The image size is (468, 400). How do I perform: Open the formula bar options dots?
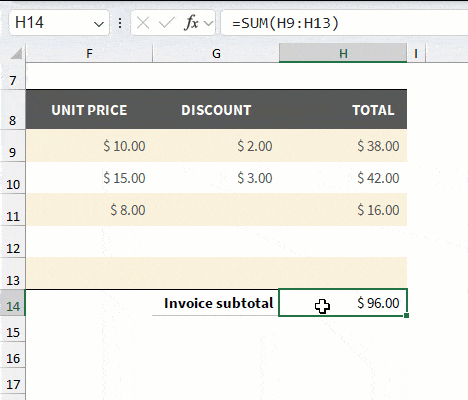(x=120, y=23)
